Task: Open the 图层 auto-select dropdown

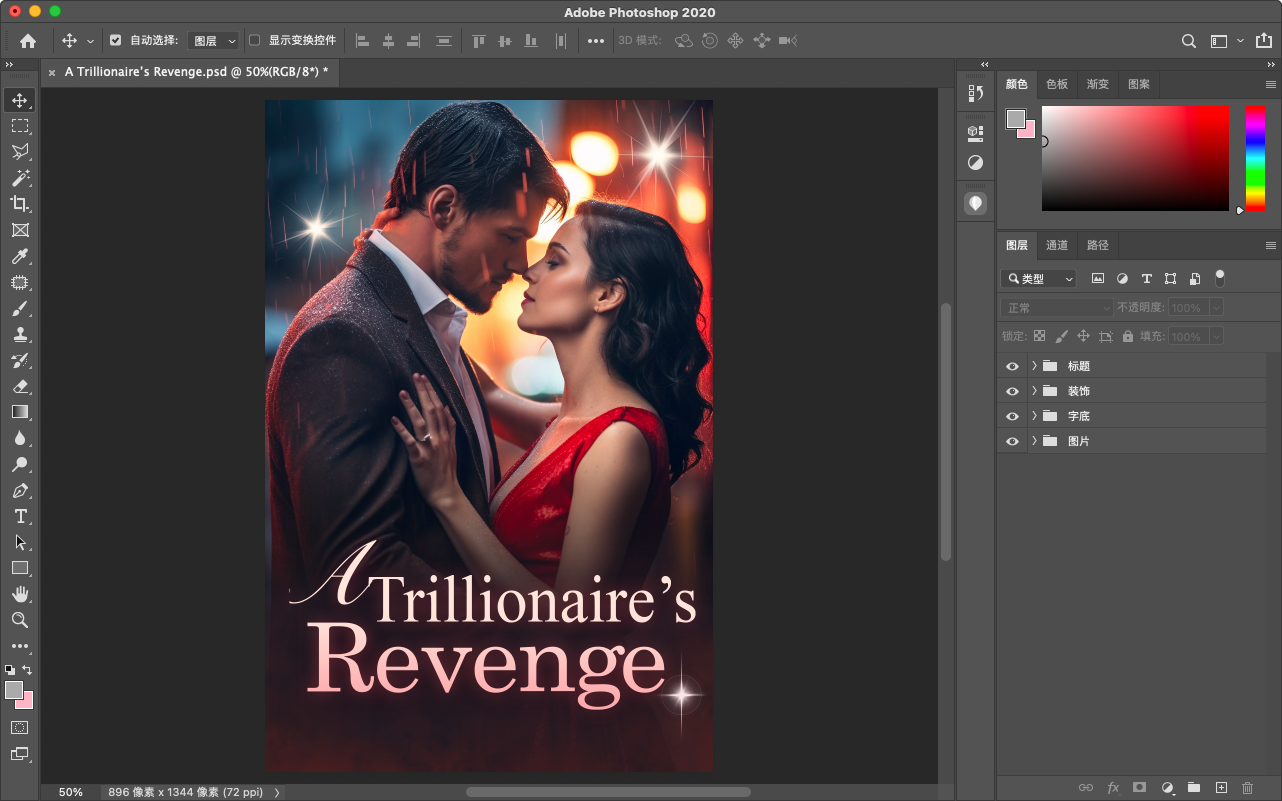Action: (215, 41)
